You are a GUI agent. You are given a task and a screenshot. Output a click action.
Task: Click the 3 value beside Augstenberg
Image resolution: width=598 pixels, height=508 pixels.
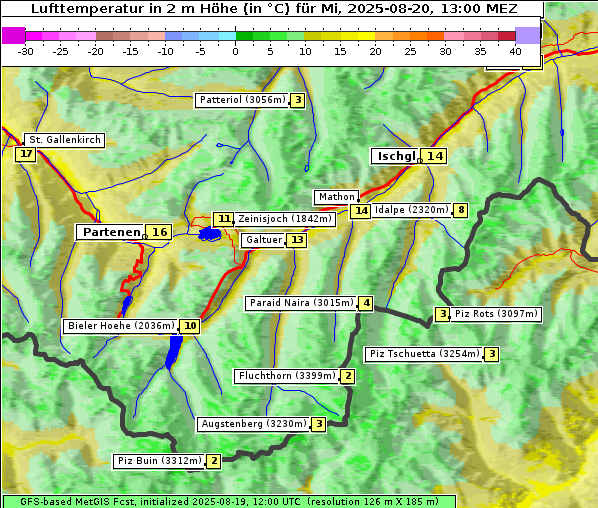(319, 424)
